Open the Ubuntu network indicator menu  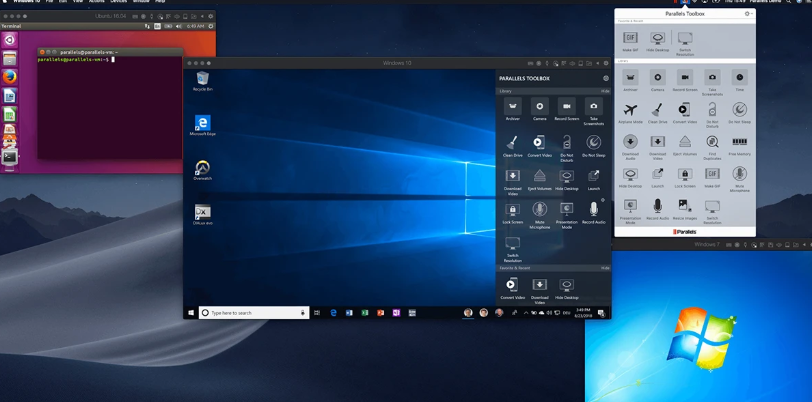coord(148,26)
